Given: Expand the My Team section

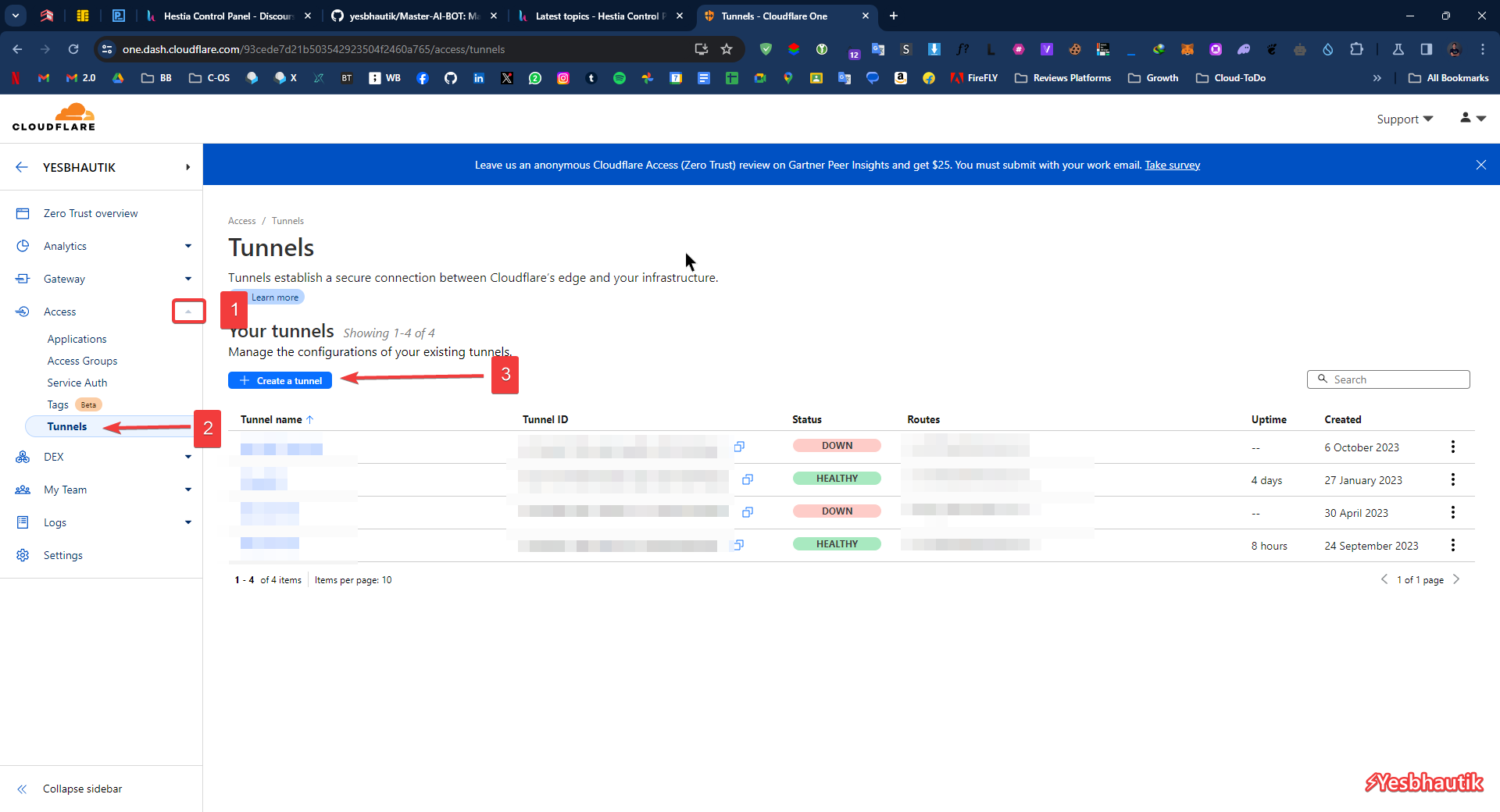Looking at the screenshot, I should click(x=188, y=490).
